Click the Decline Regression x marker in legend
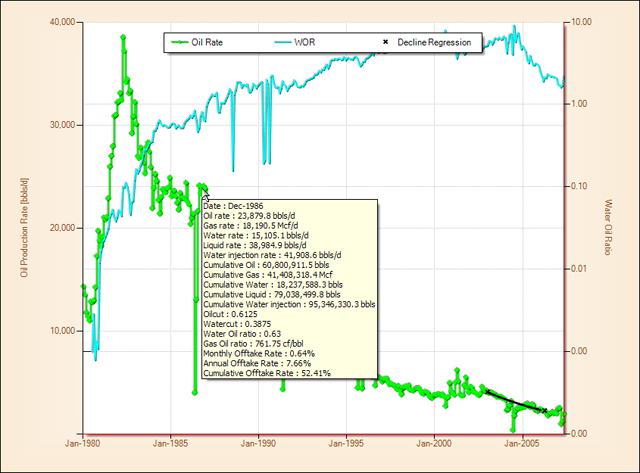Viewport: 640px width, 473px height. click(384, 42)
